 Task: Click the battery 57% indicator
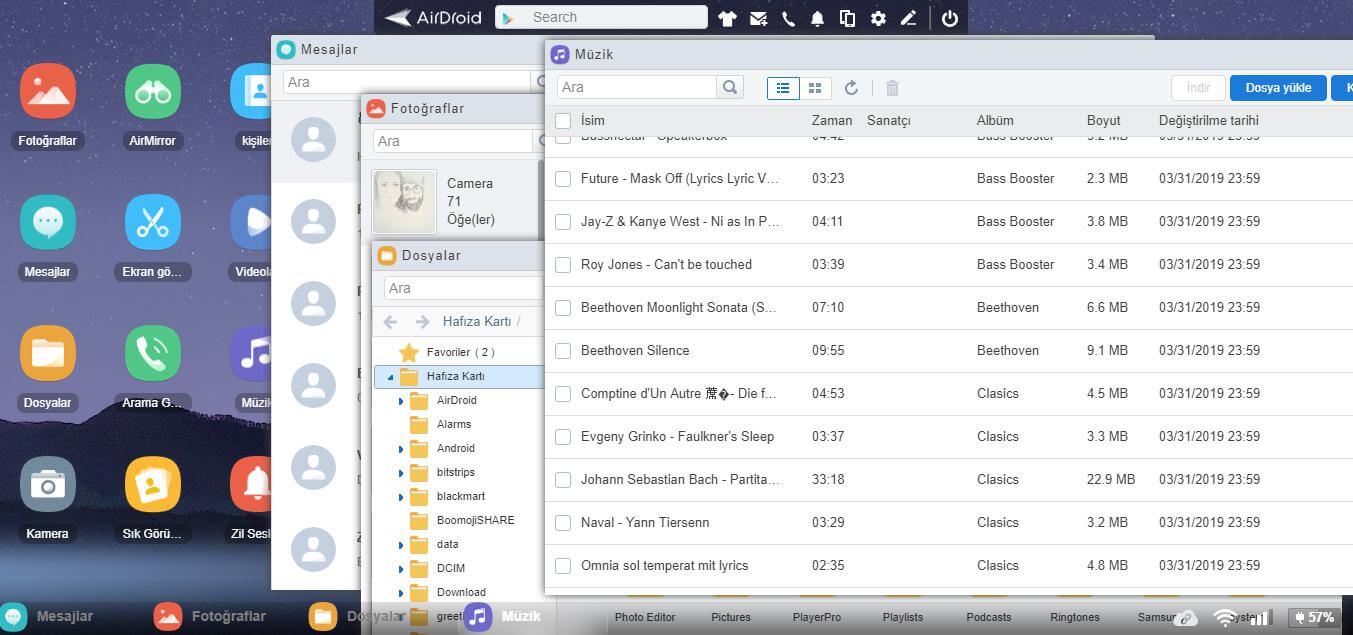tap(1313, 617)
